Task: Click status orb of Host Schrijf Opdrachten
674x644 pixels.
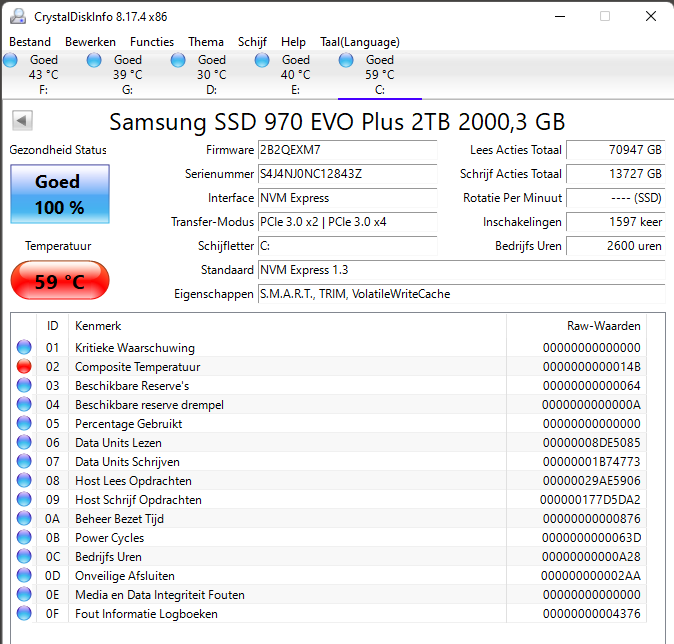Action: (x=24, y=499)
